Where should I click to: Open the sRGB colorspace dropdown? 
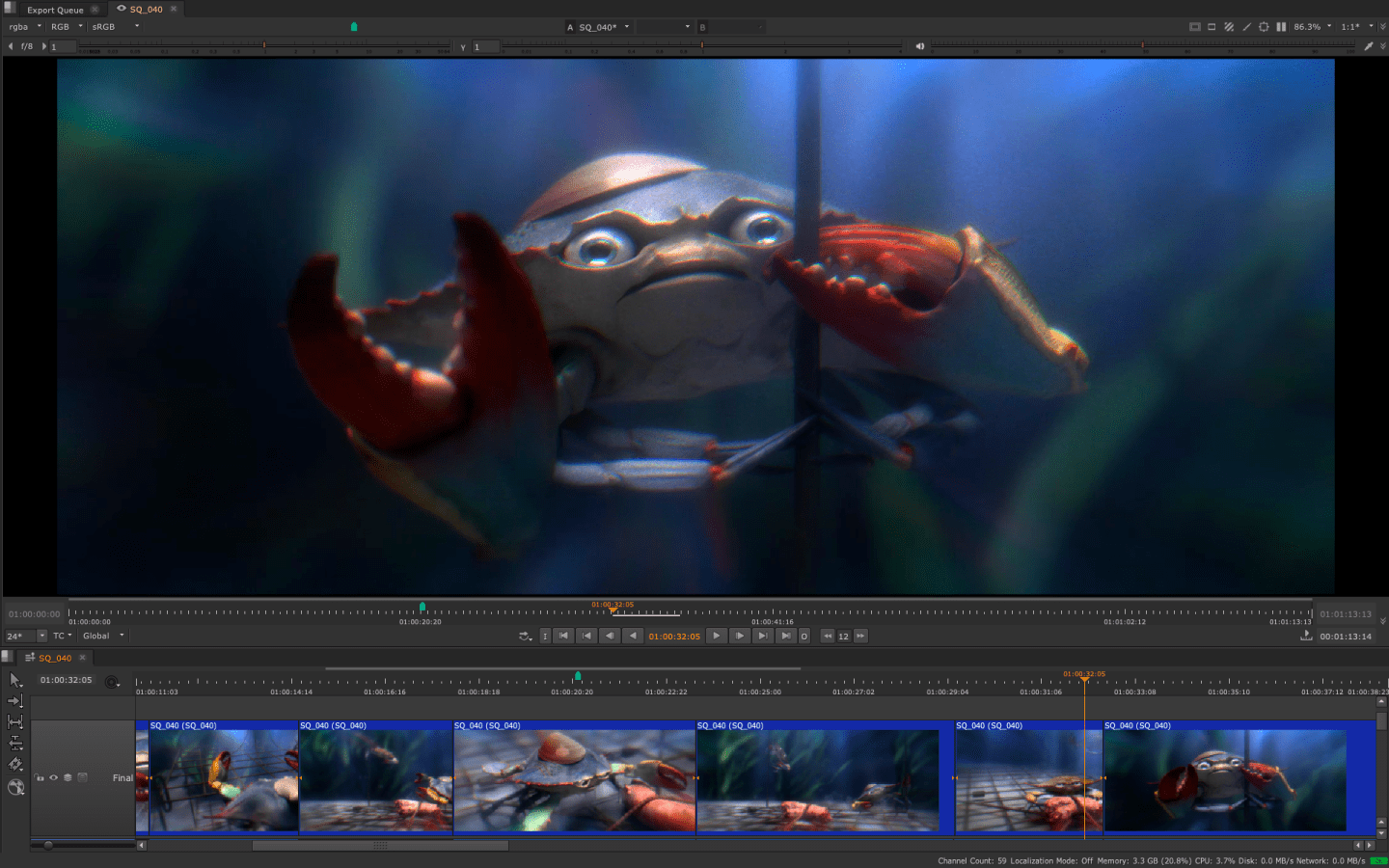click(x=115, y=27)
